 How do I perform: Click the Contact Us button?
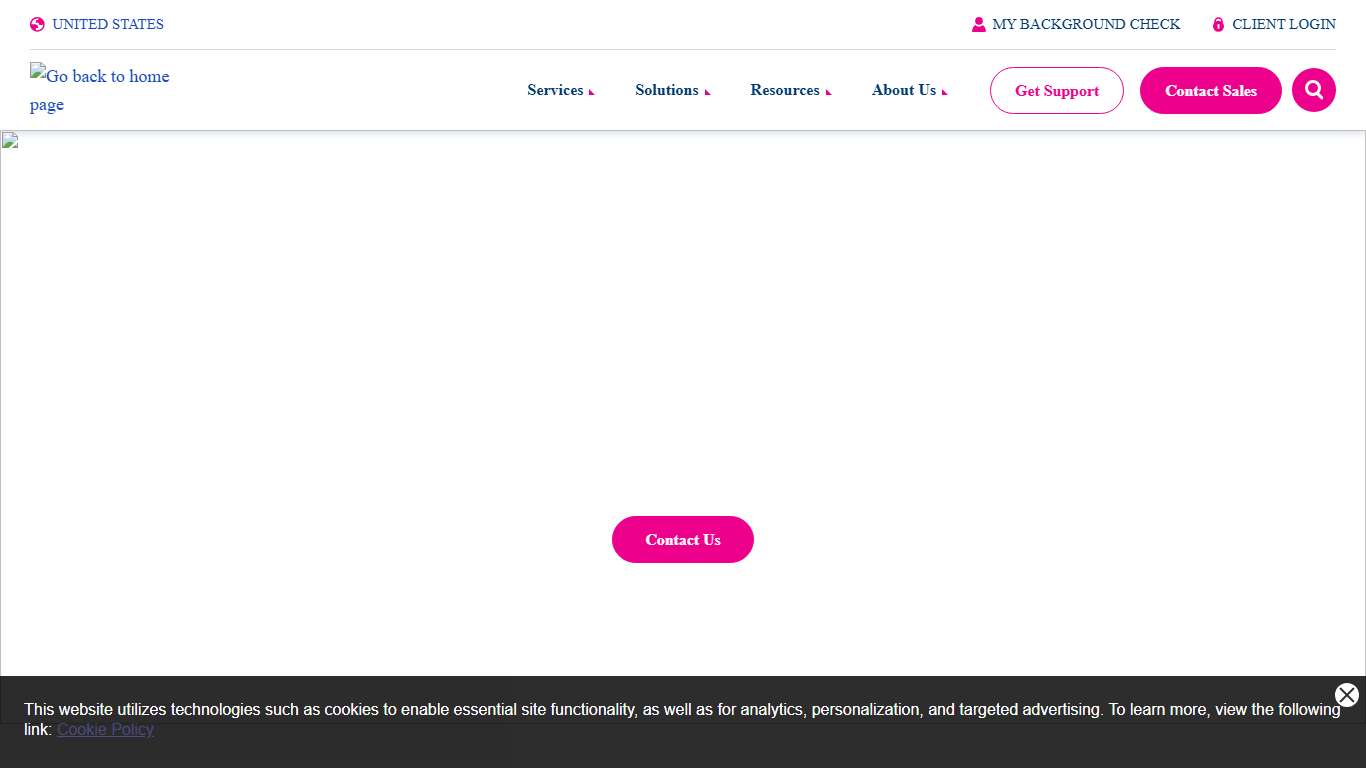click(682, 540)
